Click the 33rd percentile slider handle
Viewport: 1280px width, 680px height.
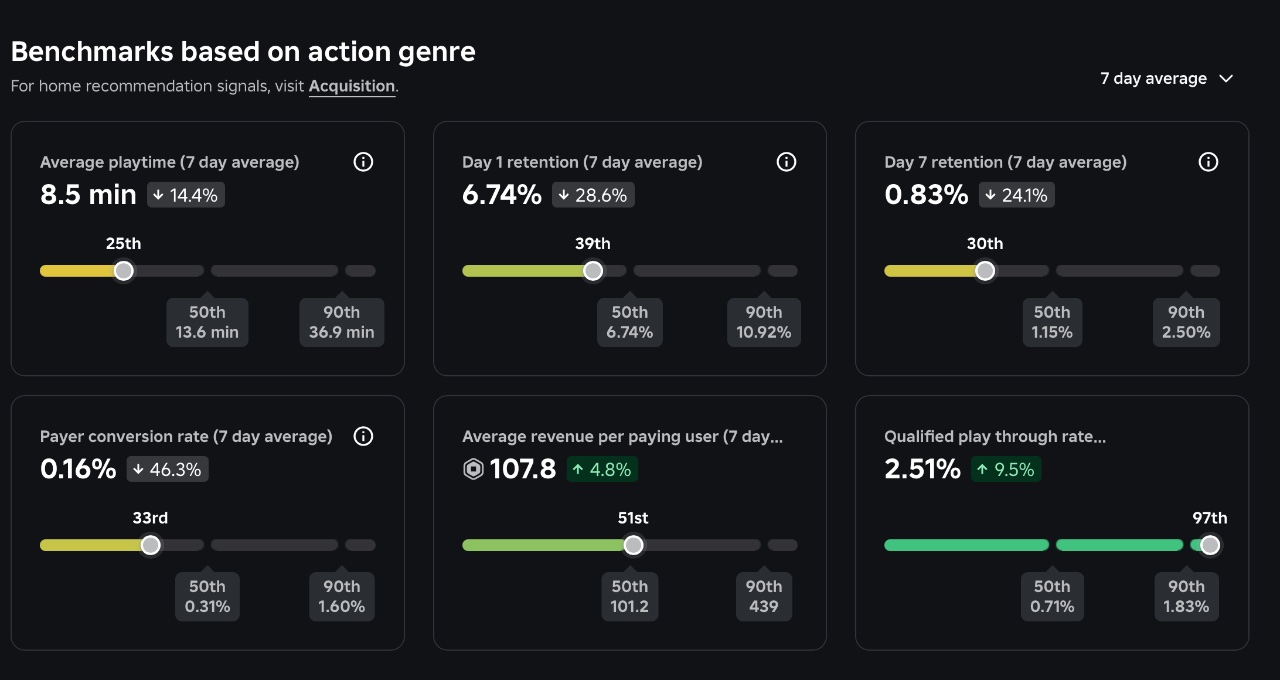151,545
